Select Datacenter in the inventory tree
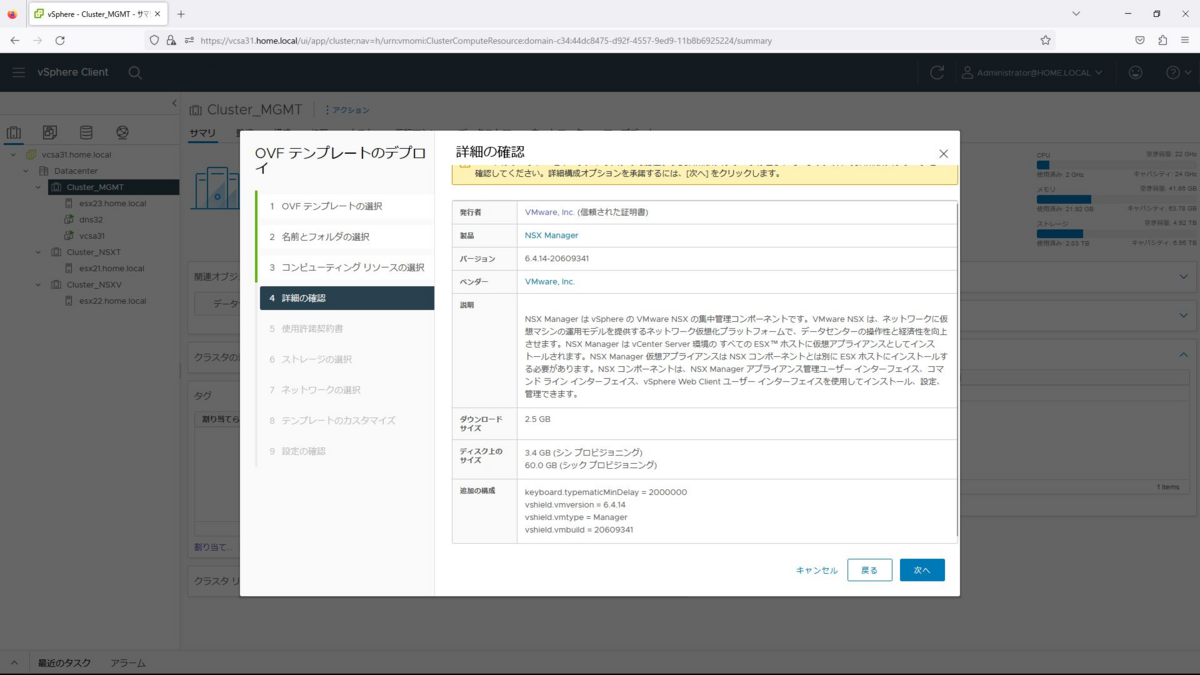Screen dimensions: 1200x675 (75, 171)
